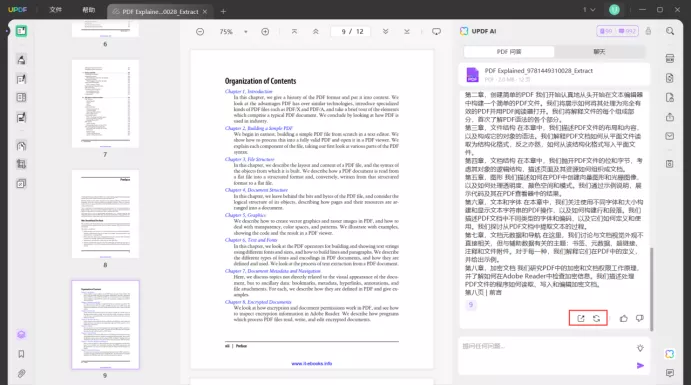Click the AI credits counter badge
The height and width of the screenshot is (386, 691).
[617, 31]
